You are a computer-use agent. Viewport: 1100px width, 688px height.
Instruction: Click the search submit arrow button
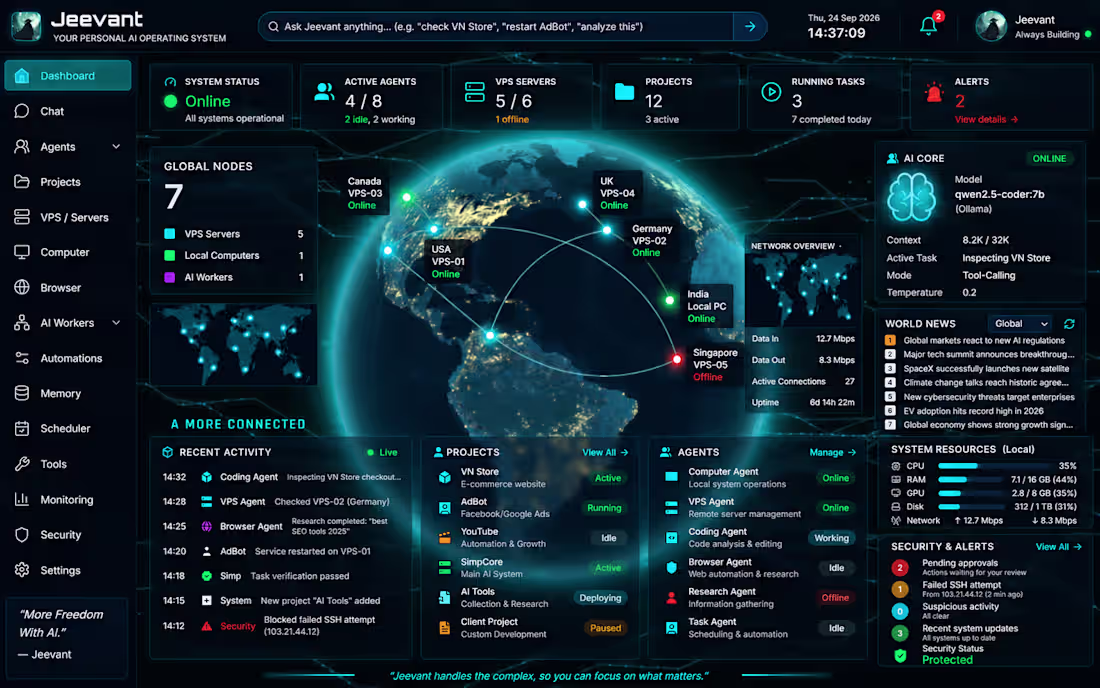click(x=750, y=27)
